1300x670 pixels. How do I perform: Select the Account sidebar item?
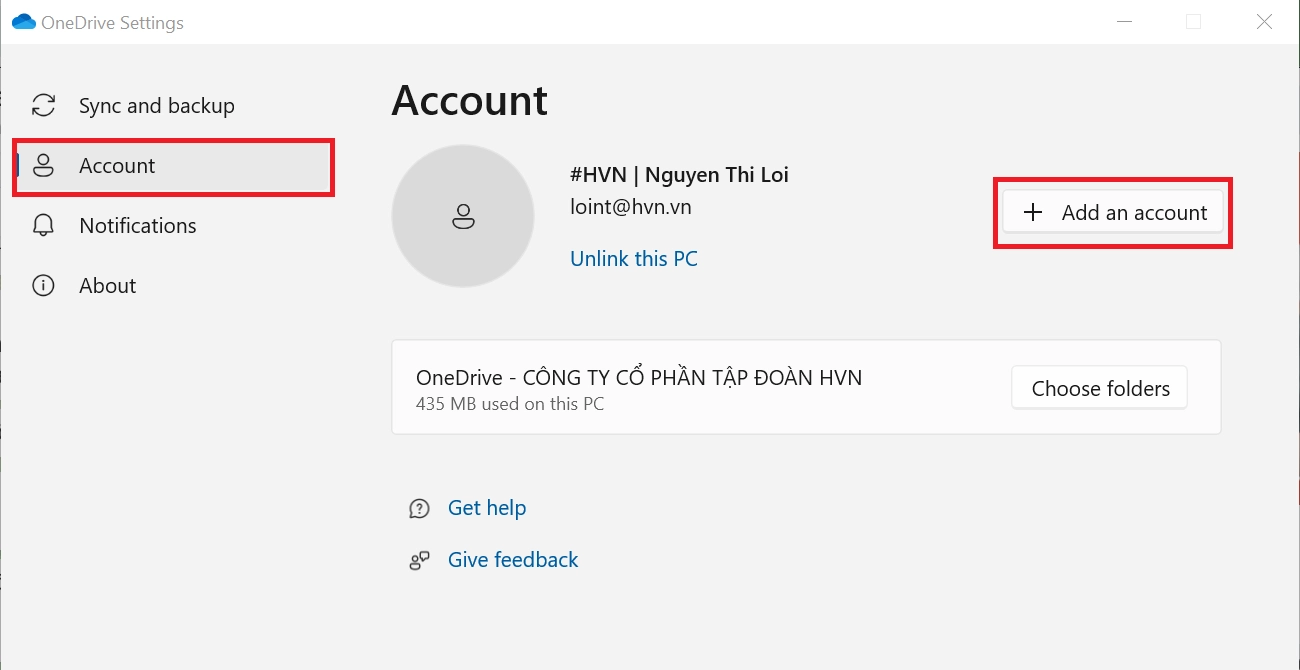pyautogui.click(x=117, y=166)
